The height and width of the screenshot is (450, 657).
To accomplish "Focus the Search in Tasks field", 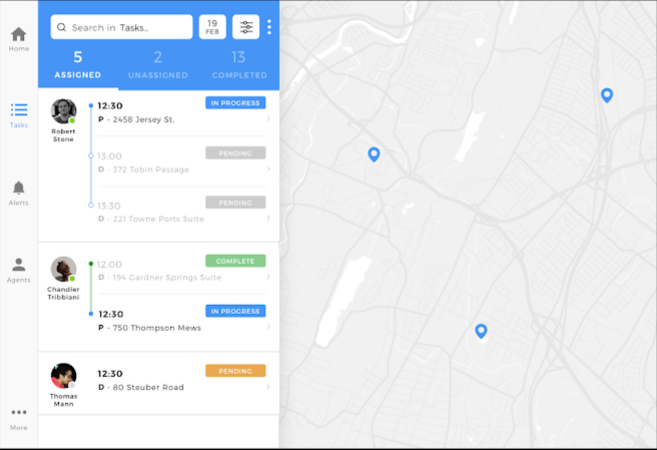I will 122,27.
